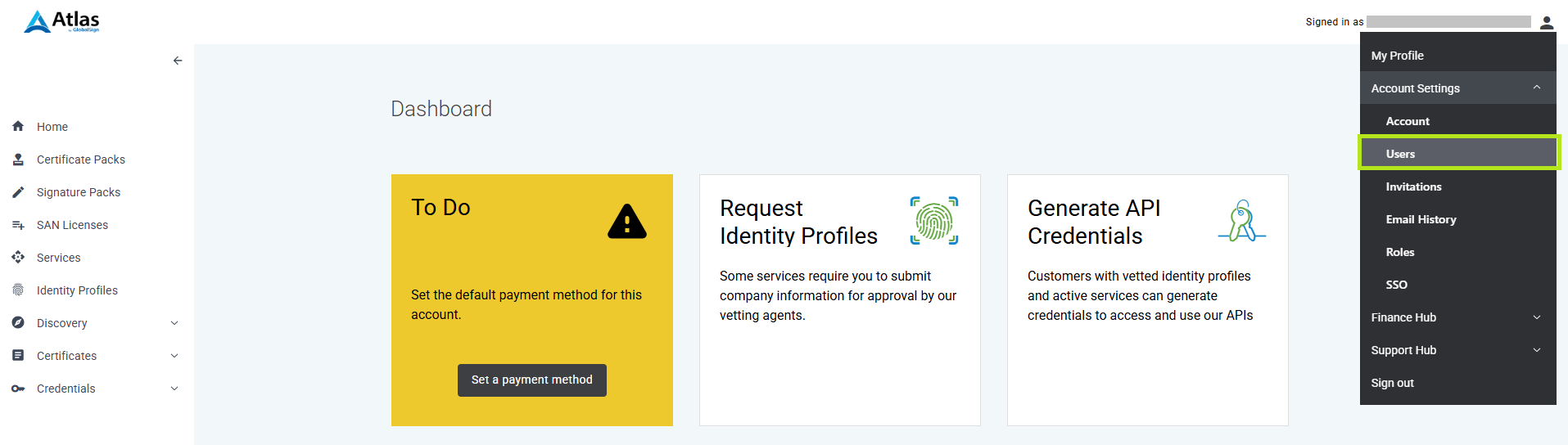Click the Signature Packs pen icon

pos(18,192)
